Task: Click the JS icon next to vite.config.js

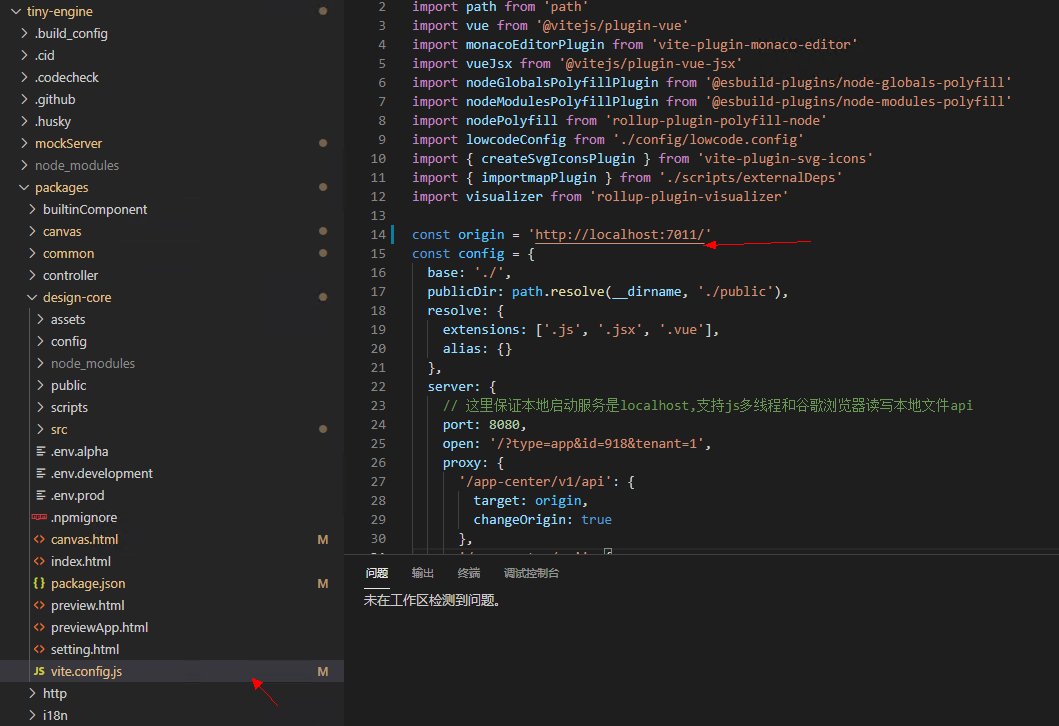Action: 39,672
